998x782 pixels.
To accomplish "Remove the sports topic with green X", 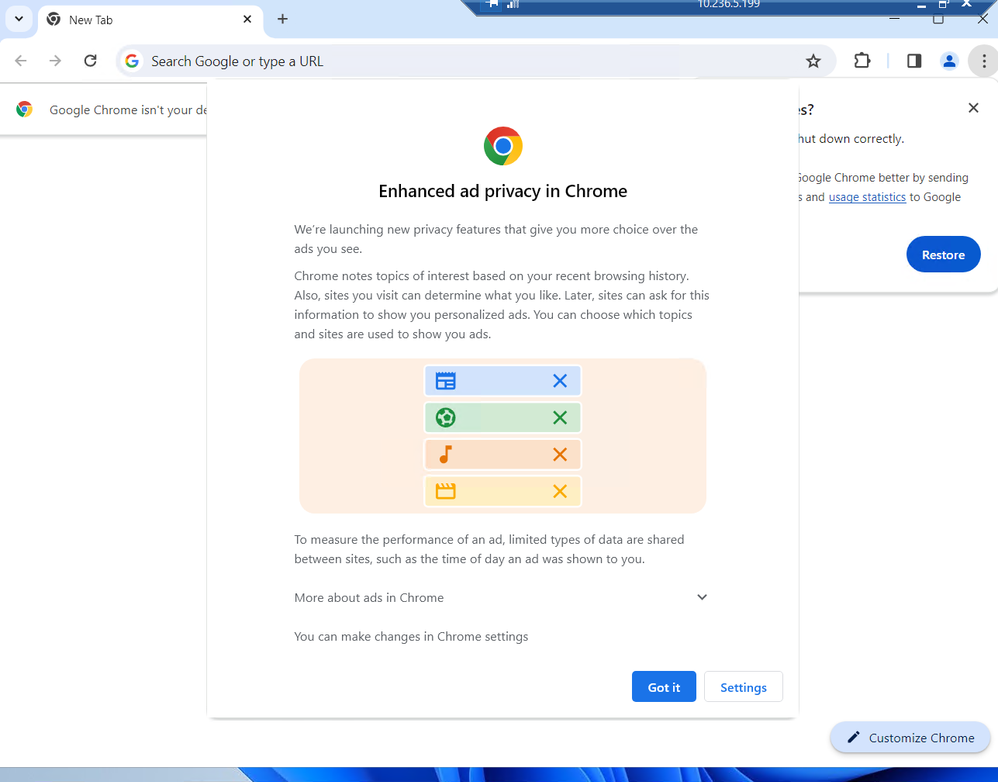I will tap(559, 417).
